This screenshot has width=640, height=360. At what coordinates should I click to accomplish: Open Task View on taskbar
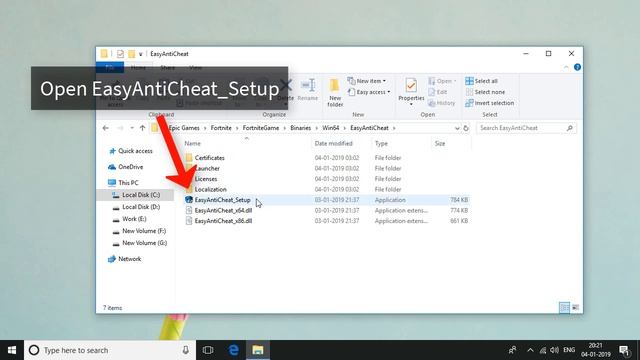click(x=208, y=350)
